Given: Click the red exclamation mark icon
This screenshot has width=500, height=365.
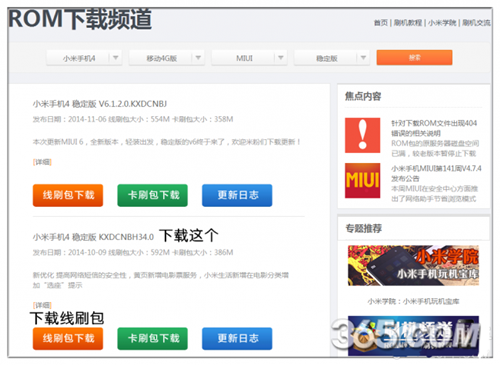Looking at the screenshot, I should point(362,135).
